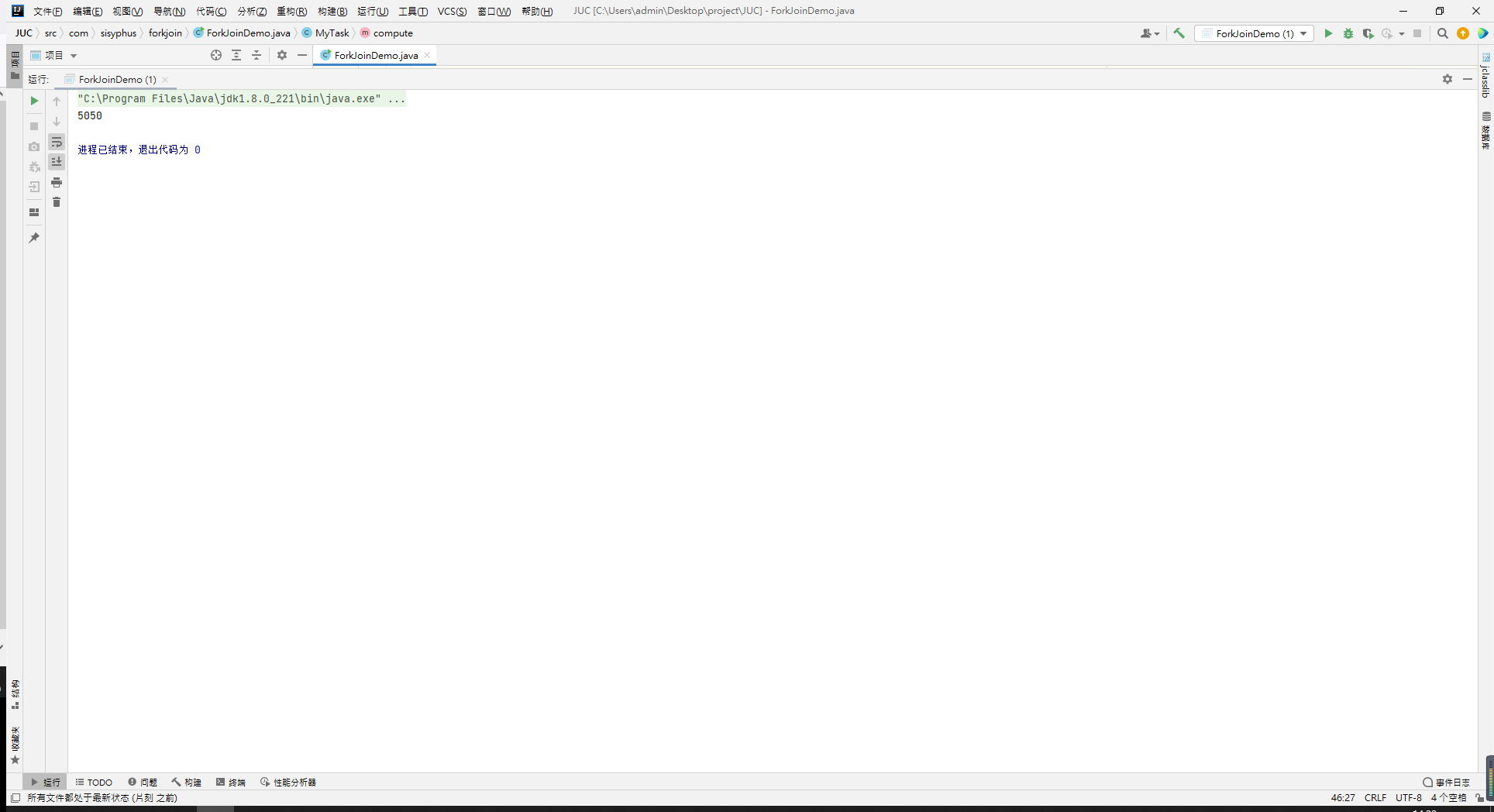Hide the project panel with the minus icon
The image size is (1494, 812).
pyautogui.click(x=302, y=55)
